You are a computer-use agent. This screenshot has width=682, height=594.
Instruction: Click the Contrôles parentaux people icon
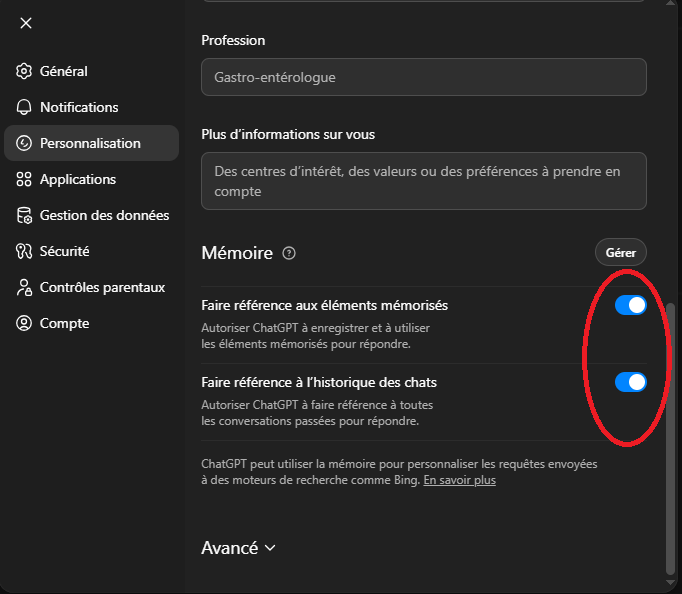point(24,287)
